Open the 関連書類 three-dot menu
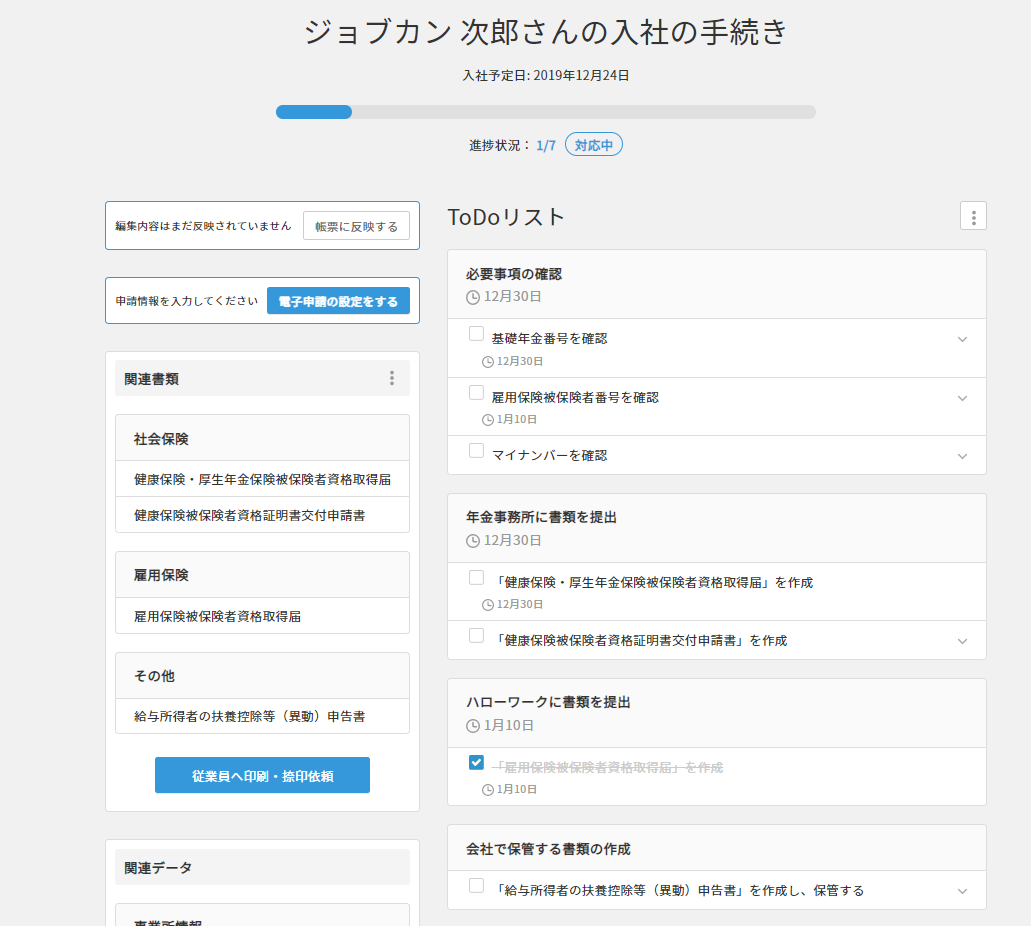The height and width of the screenshot is (926, 1031). pyautogui.click(x=392, y=378)
